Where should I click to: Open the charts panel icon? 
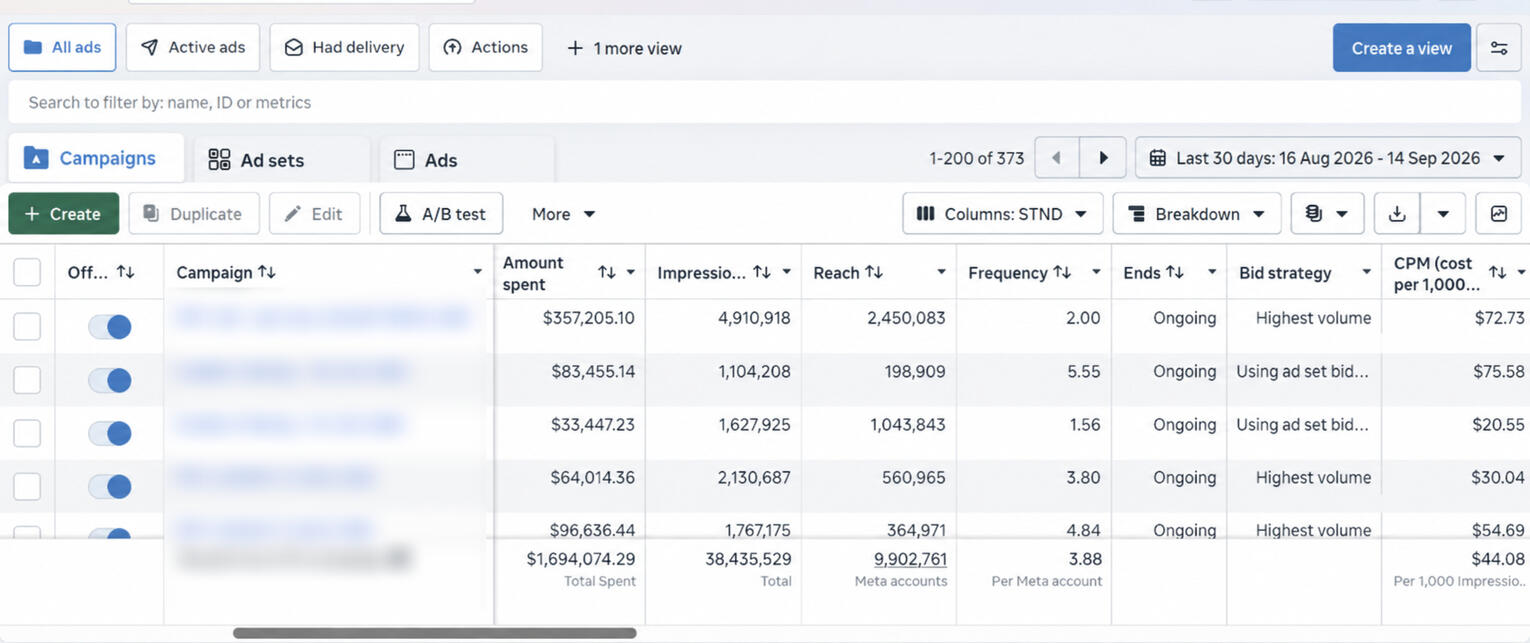[1498, 214]
